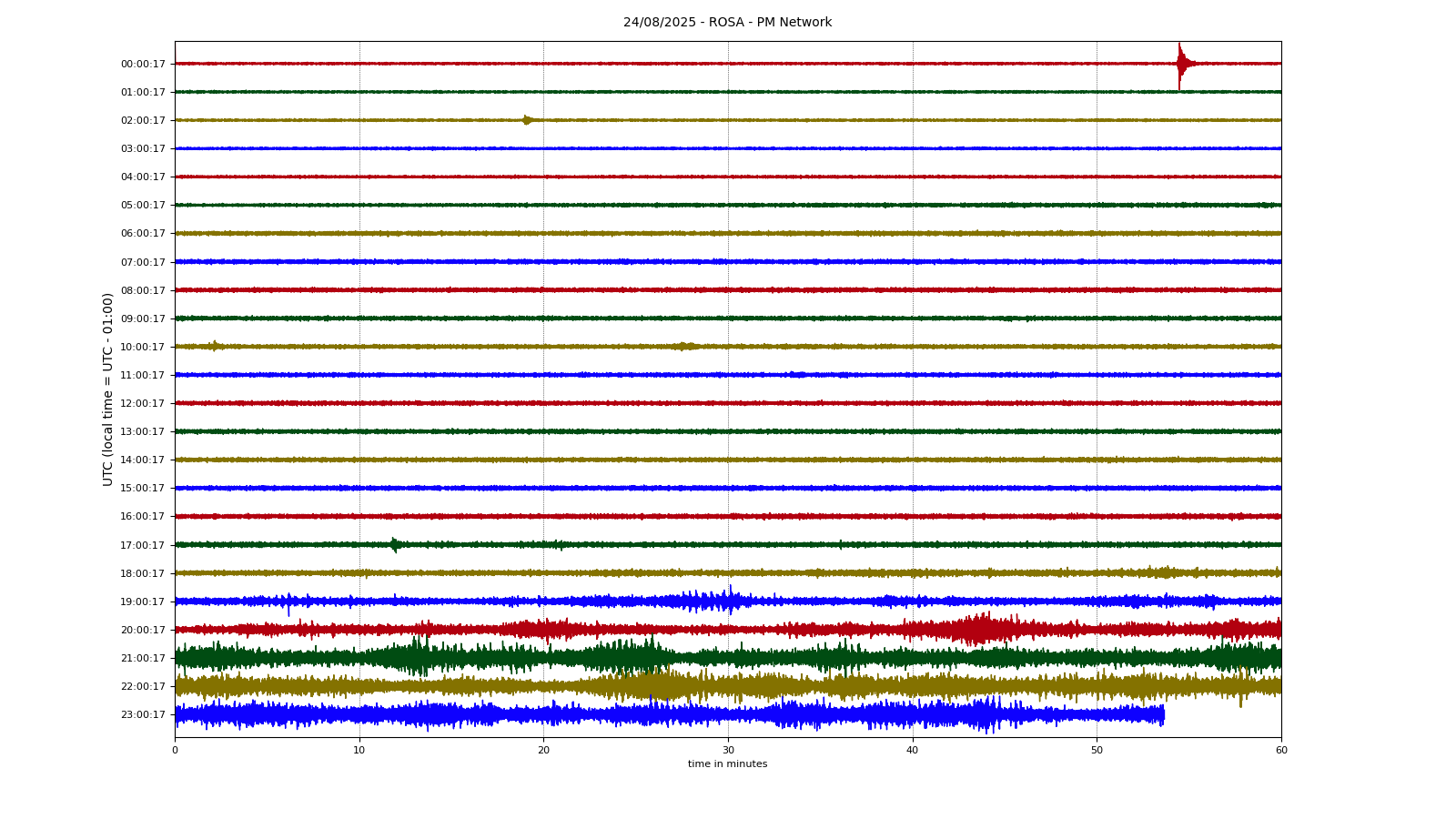Click the 12:00:17 time label
Image resolution: width=1456 pixels, height=819 pixels.
(143, 403)
